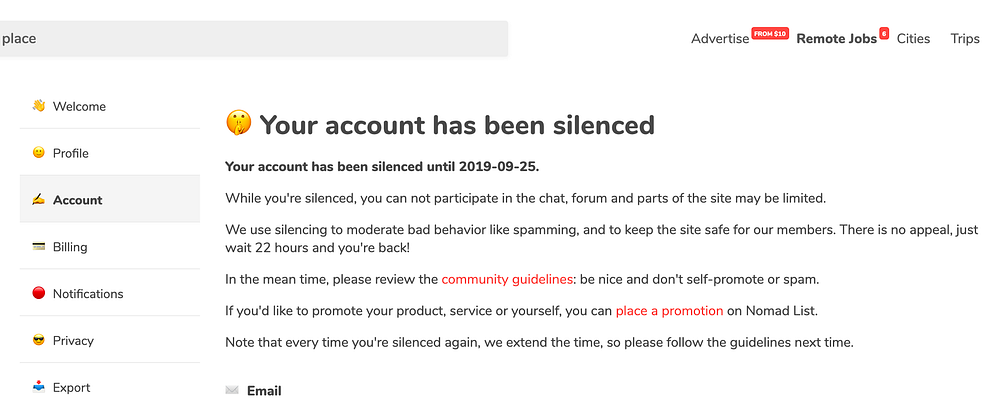Click the smiley face Profile icon
This screenshot has width=1000, height=408.
point(39,153)
